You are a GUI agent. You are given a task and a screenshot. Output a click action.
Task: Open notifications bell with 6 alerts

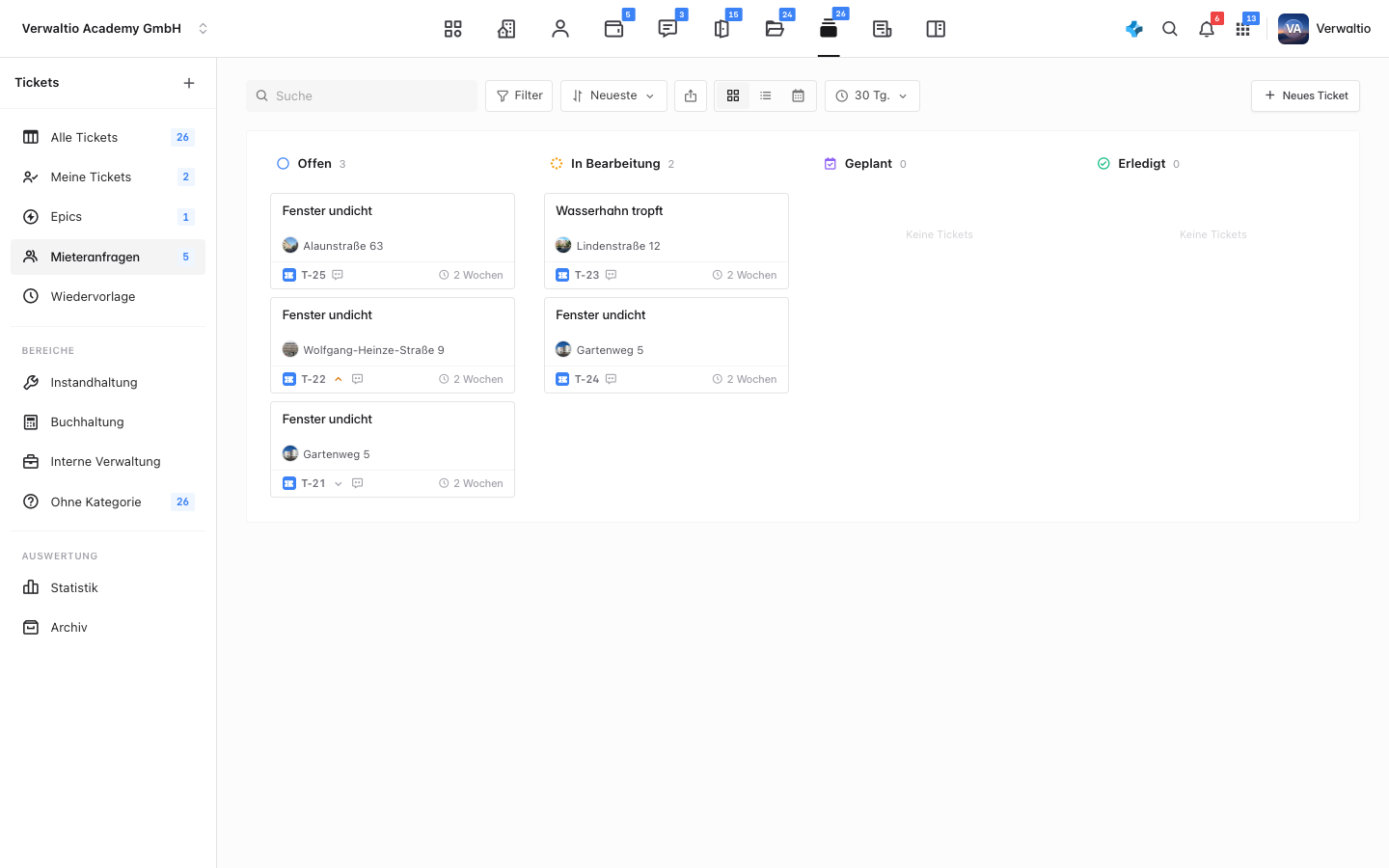coord(1207,29)
